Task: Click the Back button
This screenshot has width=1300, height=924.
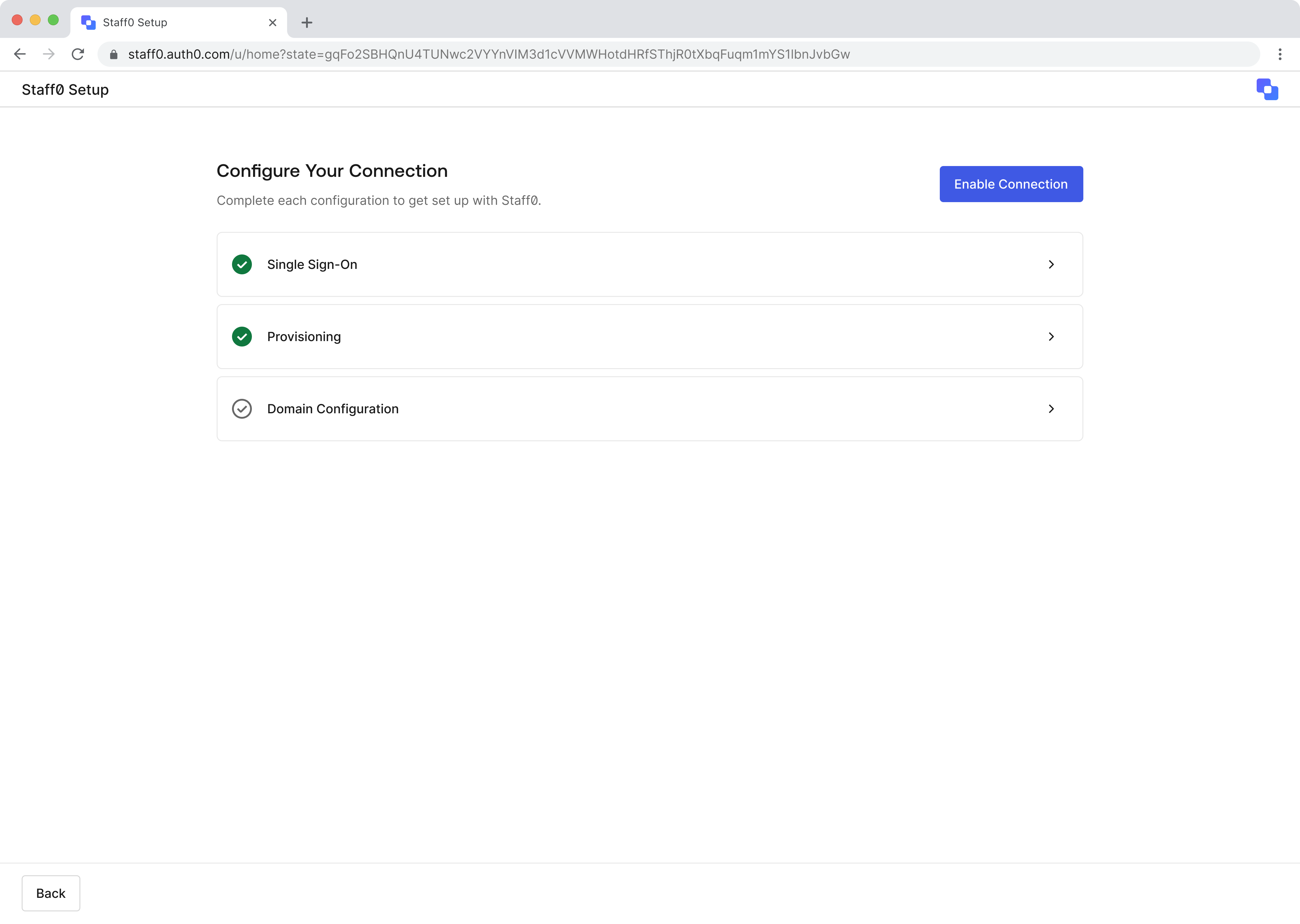Action: click(51, 893)
